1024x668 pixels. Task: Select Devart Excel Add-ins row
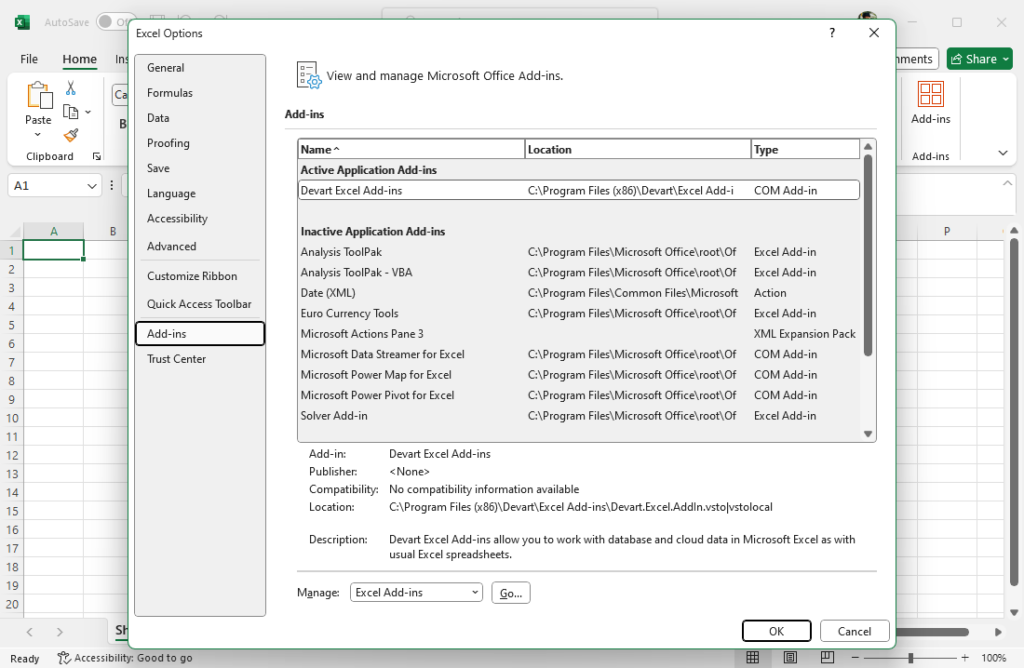click(x=579, y=190)
